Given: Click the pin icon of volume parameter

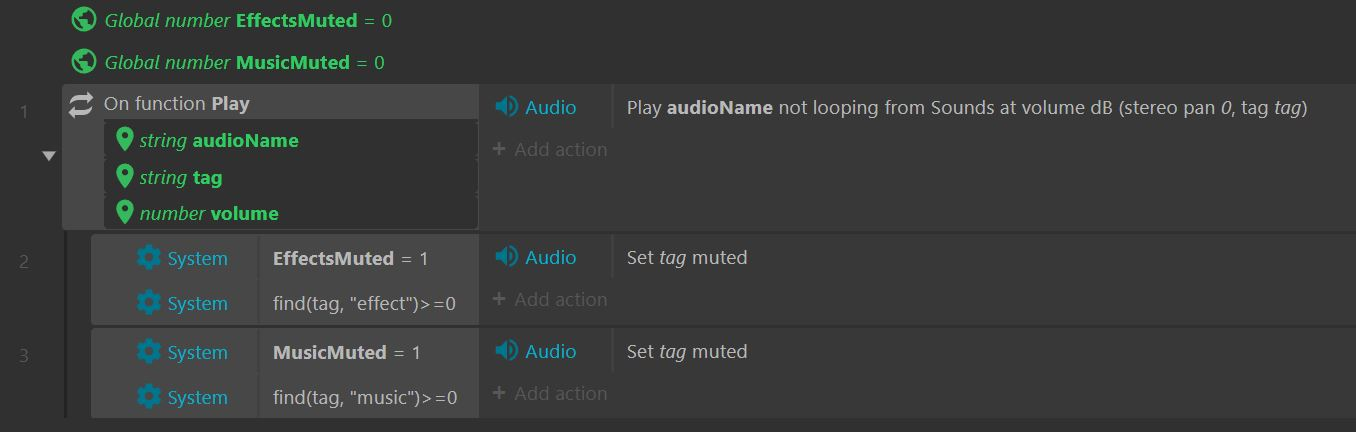Looking at the screenshot, I should click(x=125, y=213).
